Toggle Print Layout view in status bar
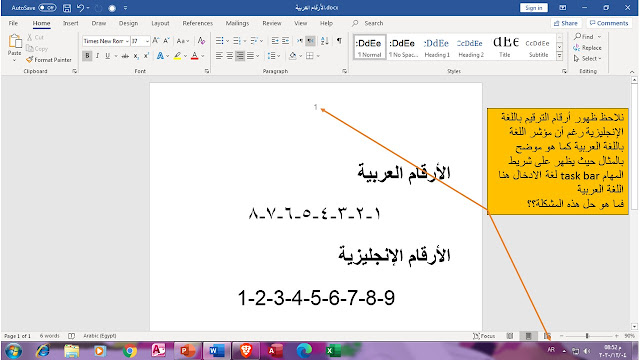 click(528, 336)
